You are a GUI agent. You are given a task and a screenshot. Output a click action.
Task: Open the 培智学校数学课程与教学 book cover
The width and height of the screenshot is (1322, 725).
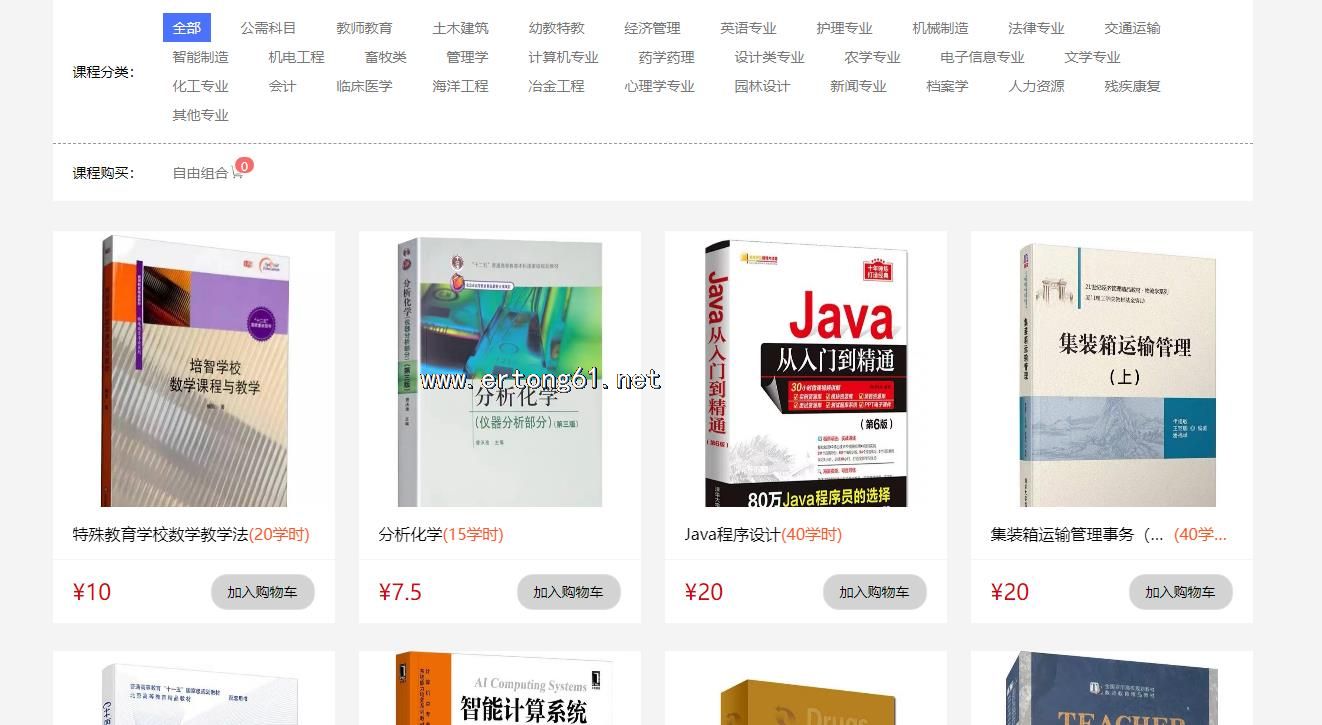[194, 371]
